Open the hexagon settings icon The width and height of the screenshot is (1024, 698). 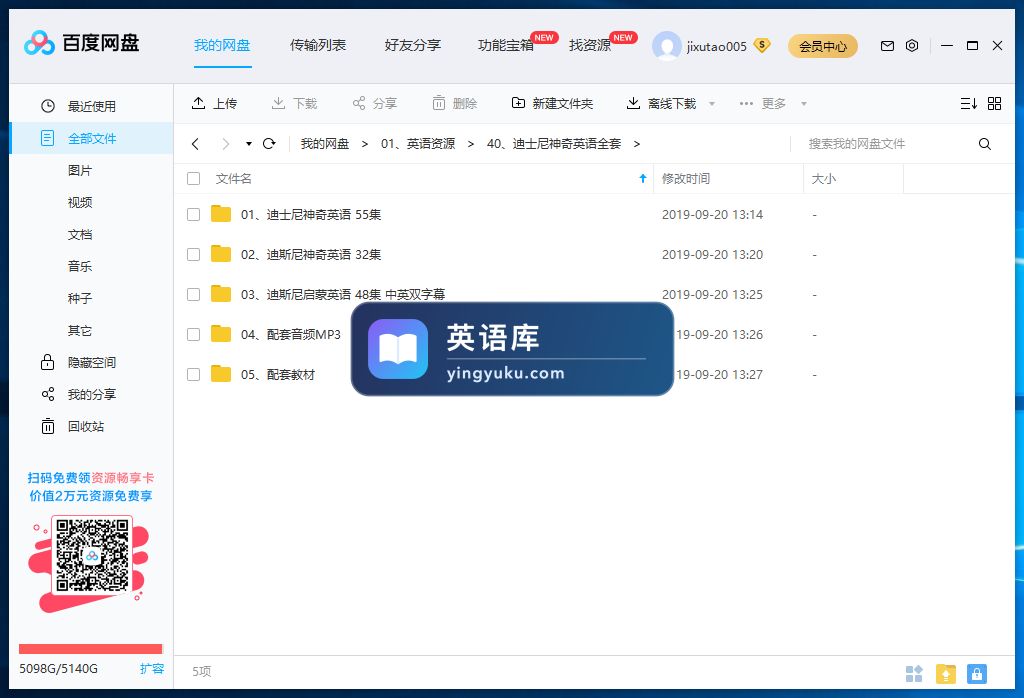pos(912,46)
